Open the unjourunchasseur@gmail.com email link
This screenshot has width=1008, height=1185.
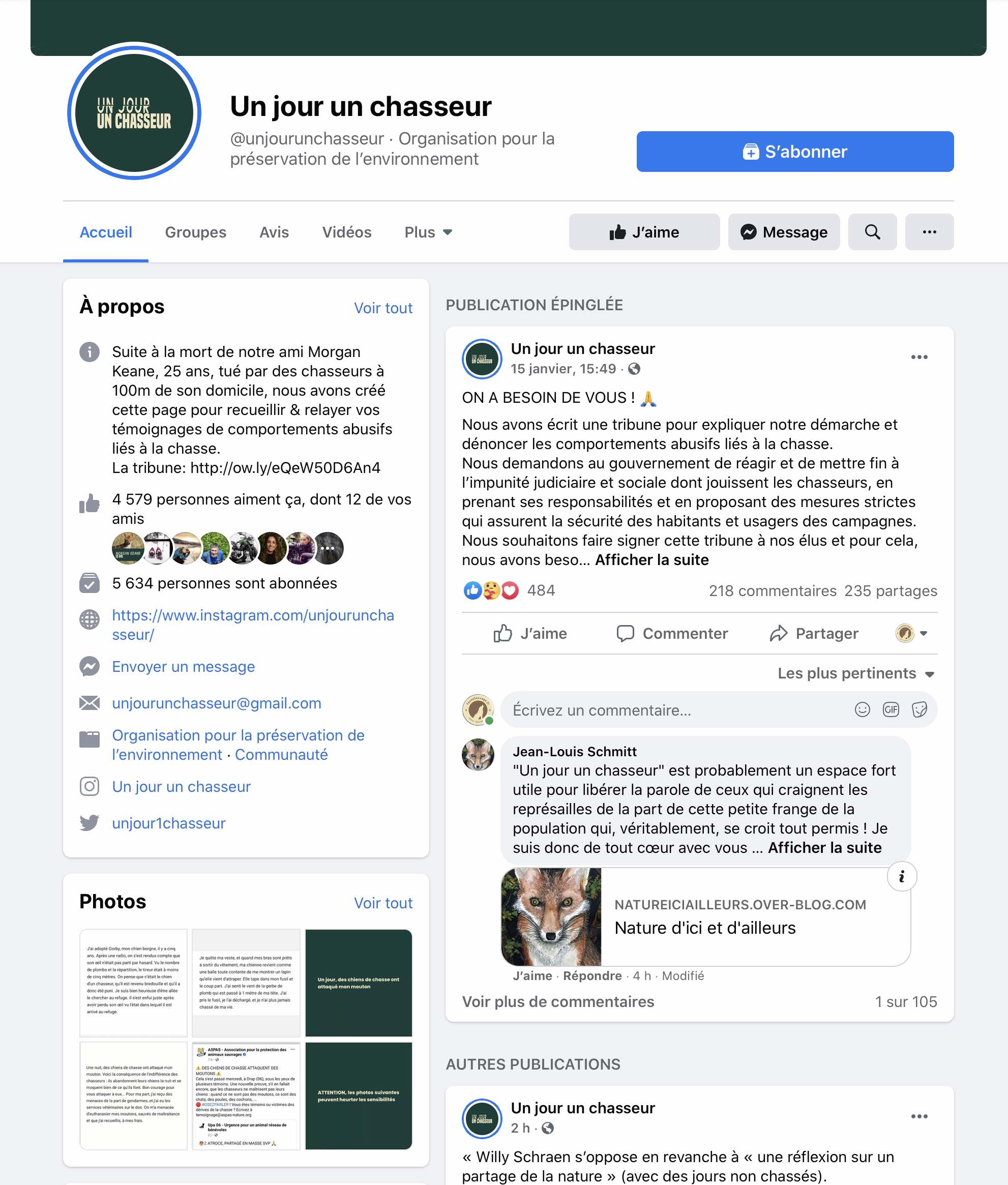coord(217,703)
